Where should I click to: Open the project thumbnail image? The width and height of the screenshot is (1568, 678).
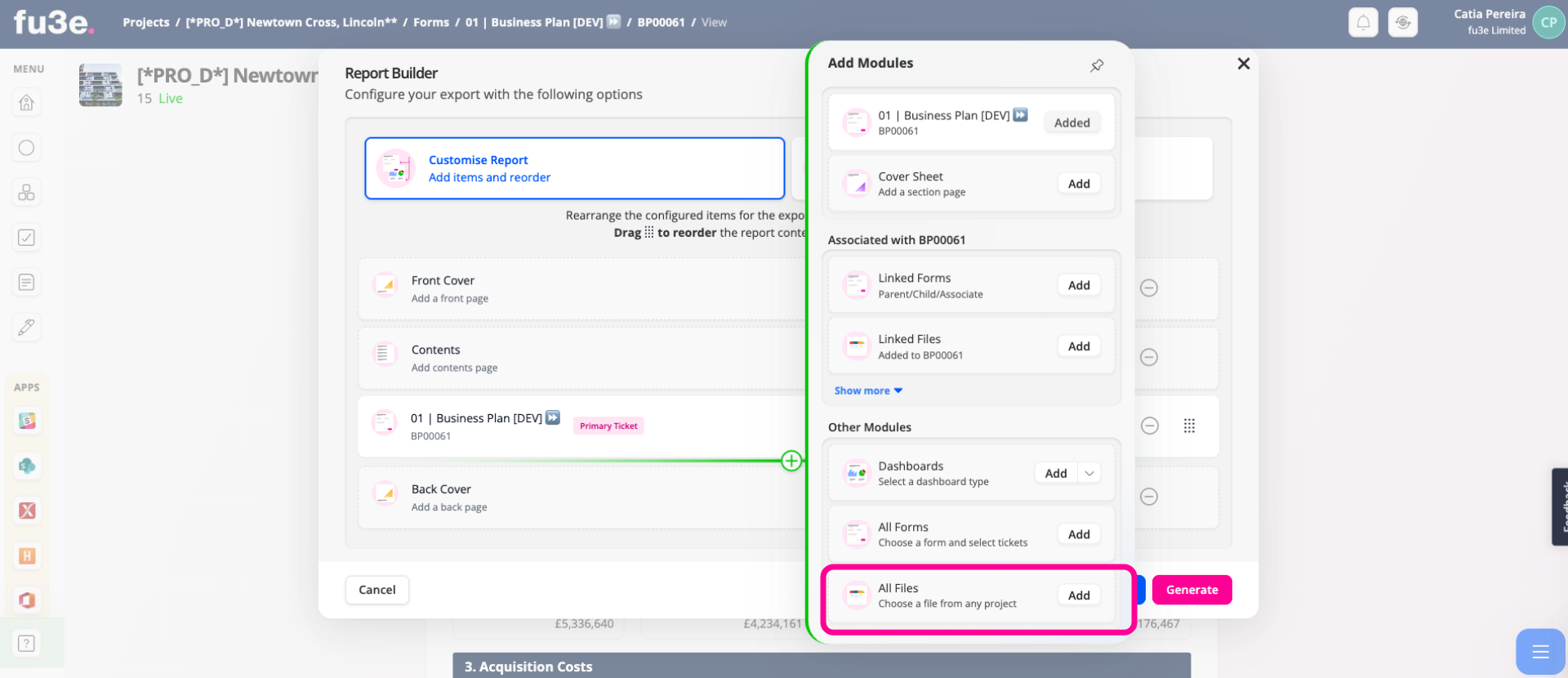[100, 85]
